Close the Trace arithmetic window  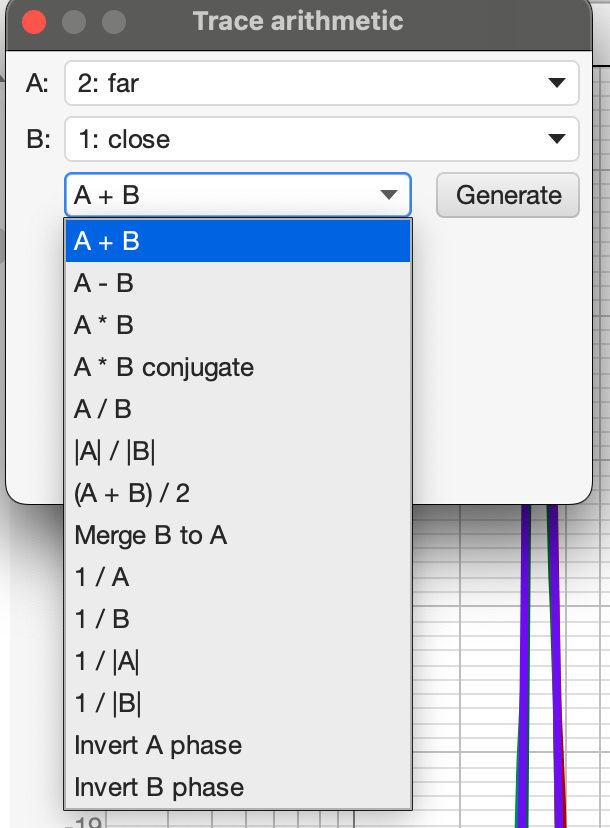pos(34,21)
